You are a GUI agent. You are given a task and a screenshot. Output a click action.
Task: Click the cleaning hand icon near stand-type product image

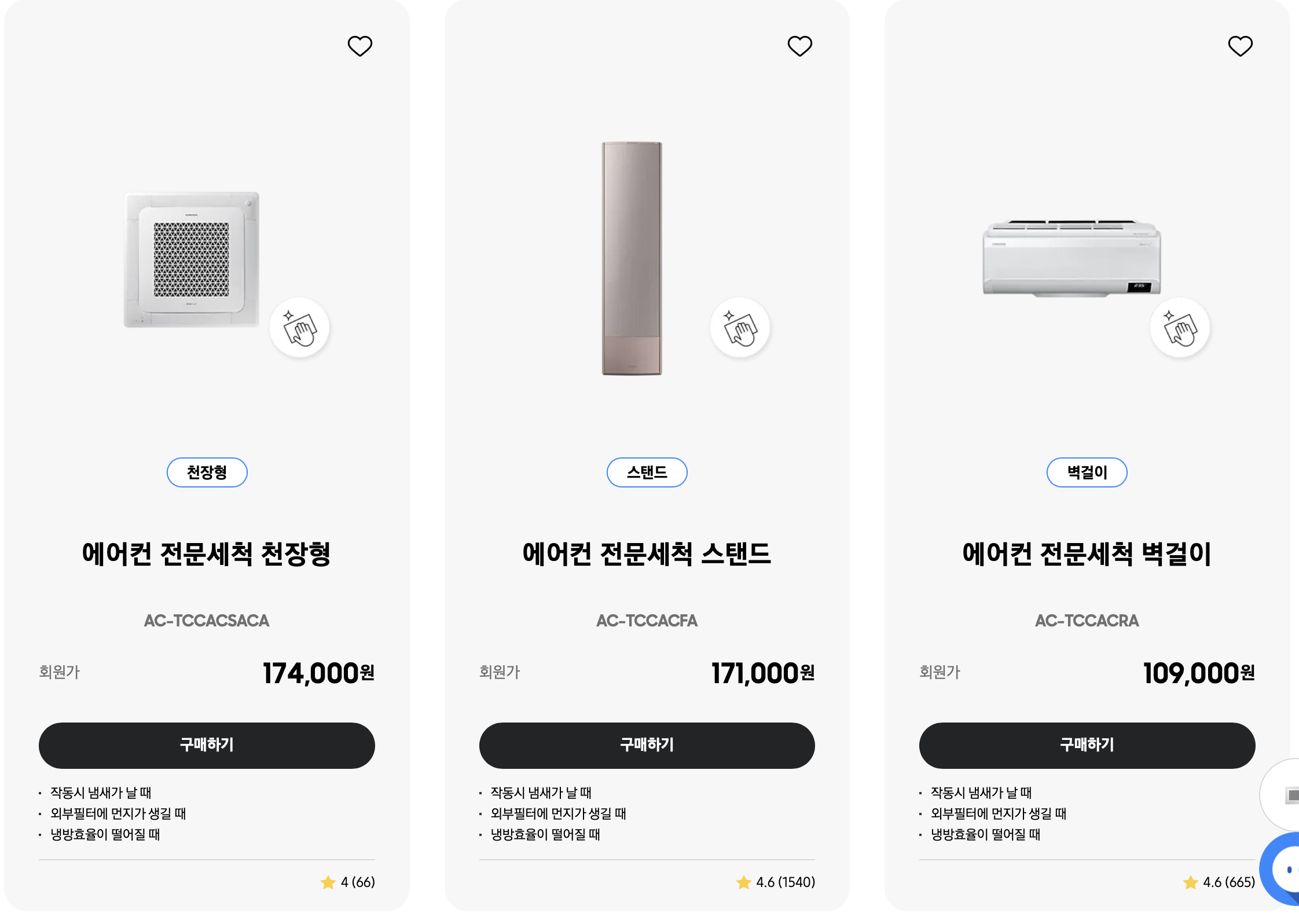(x=740, y=327)
